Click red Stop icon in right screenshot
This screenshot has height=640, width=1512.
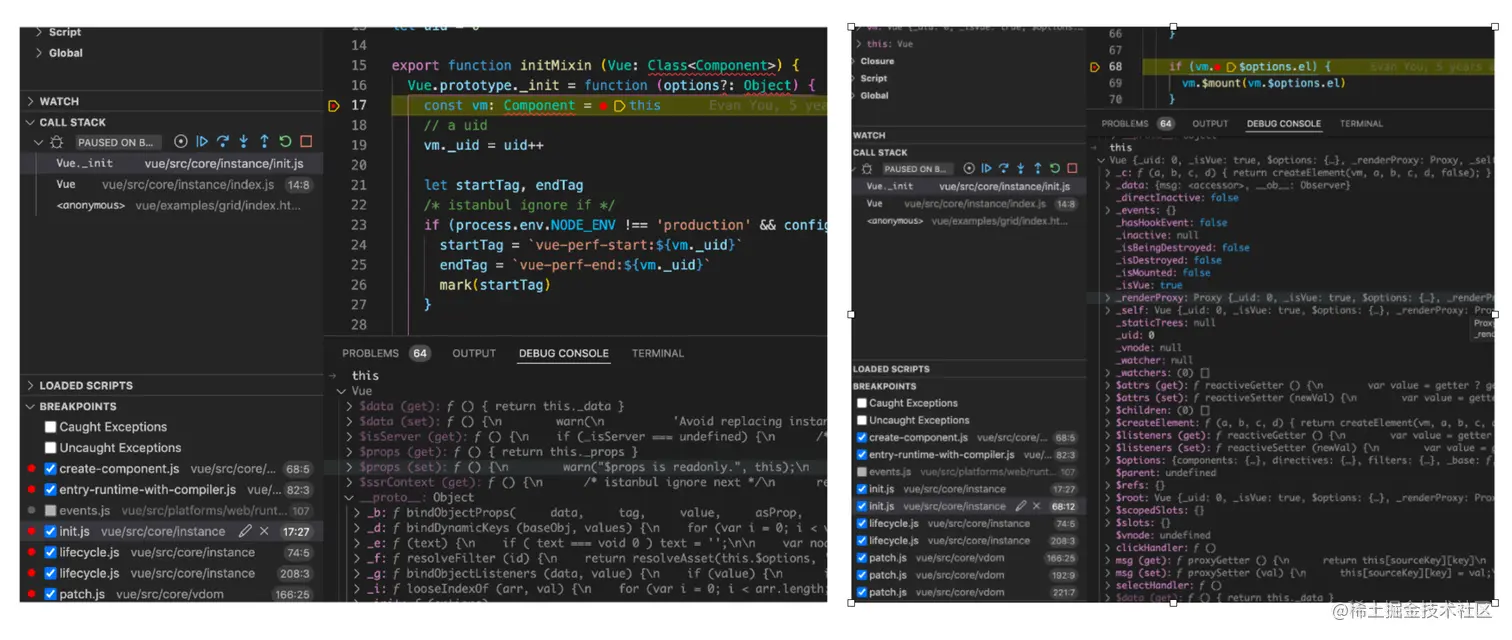pyautogui.click(x=1072, y=169)
